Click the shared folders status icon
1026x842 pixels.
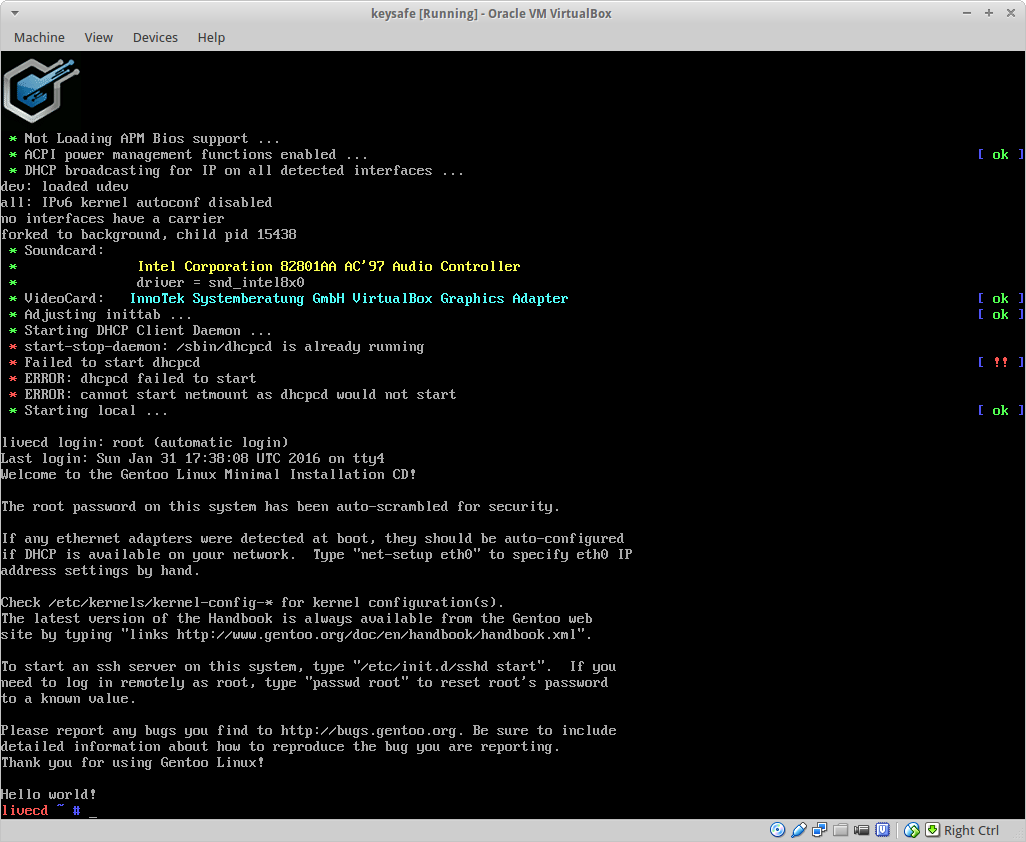click(840, 830)
